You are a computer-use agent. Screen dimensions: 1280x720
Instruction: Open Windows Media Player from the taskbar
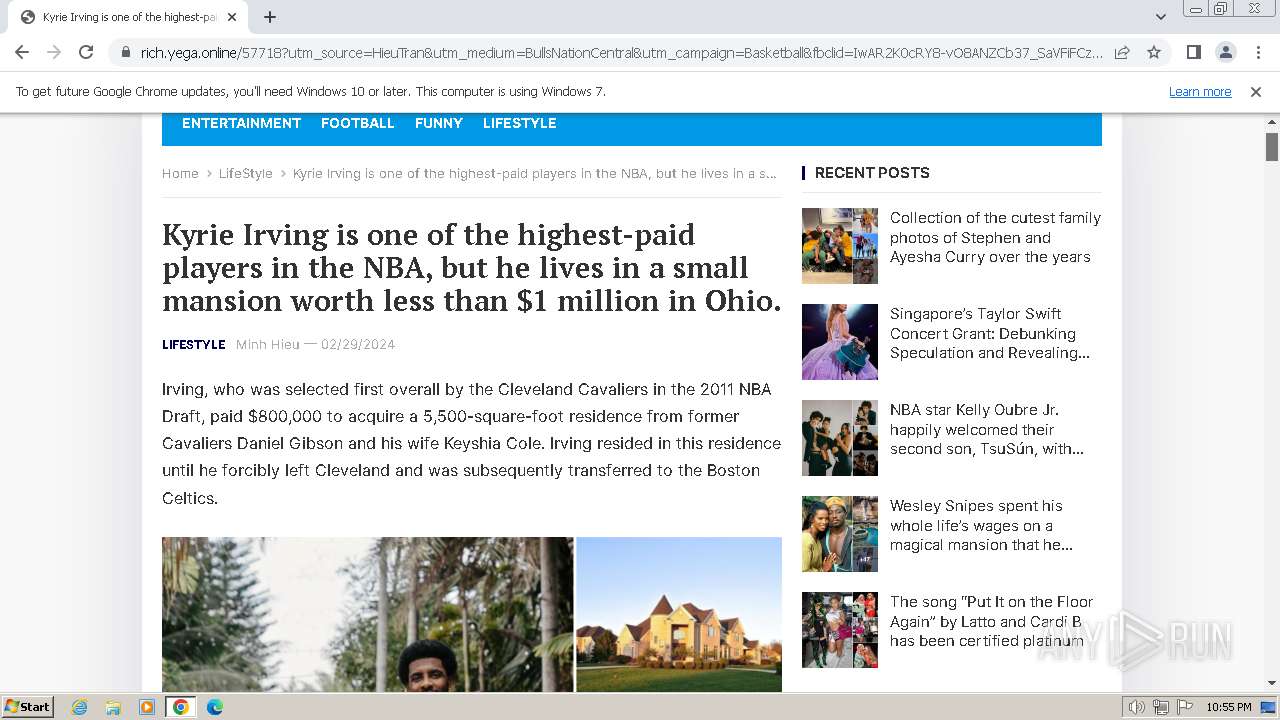pos(147,707)
